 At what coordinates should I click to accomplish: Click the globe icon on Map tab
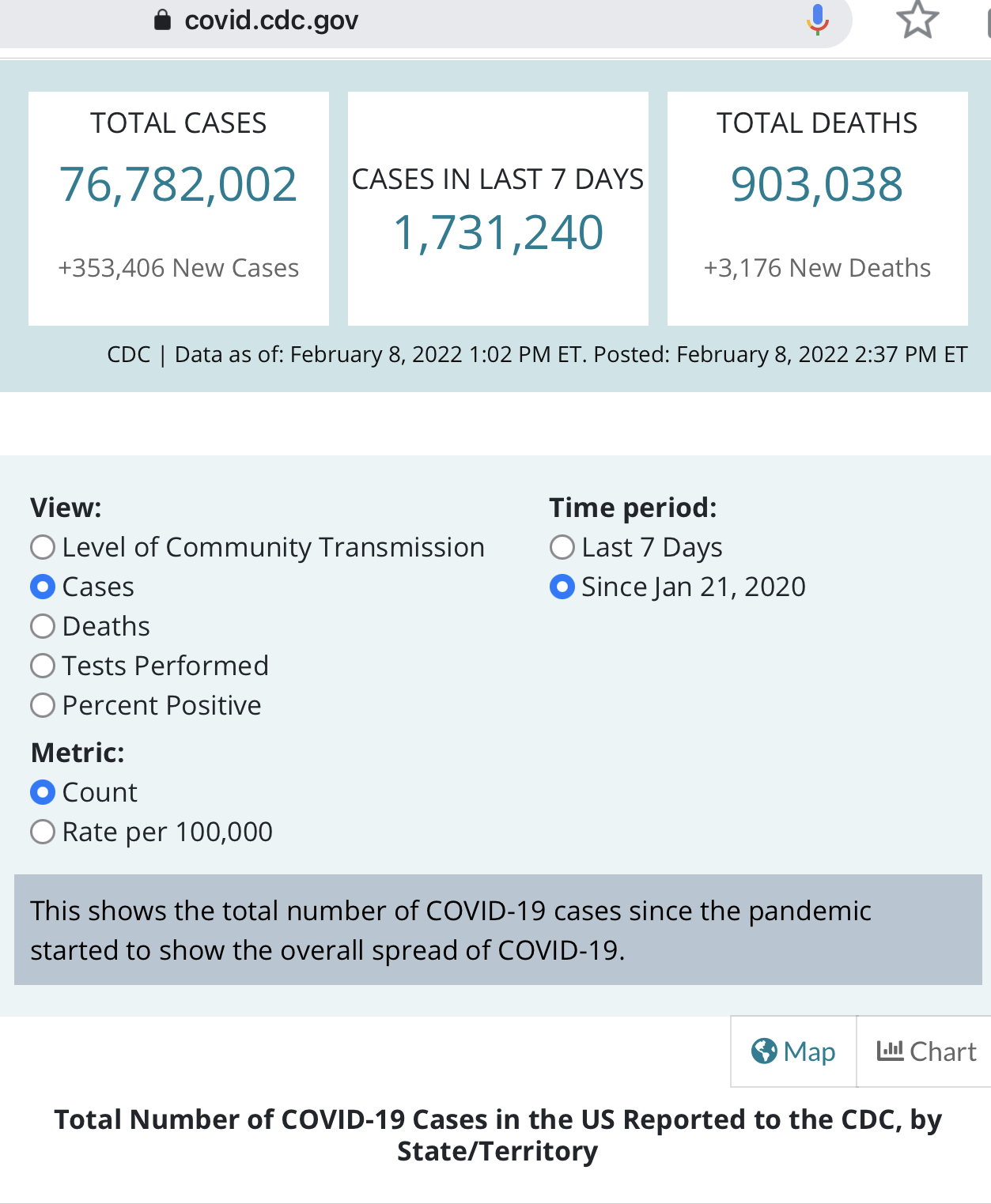[x=764, y=1051]
